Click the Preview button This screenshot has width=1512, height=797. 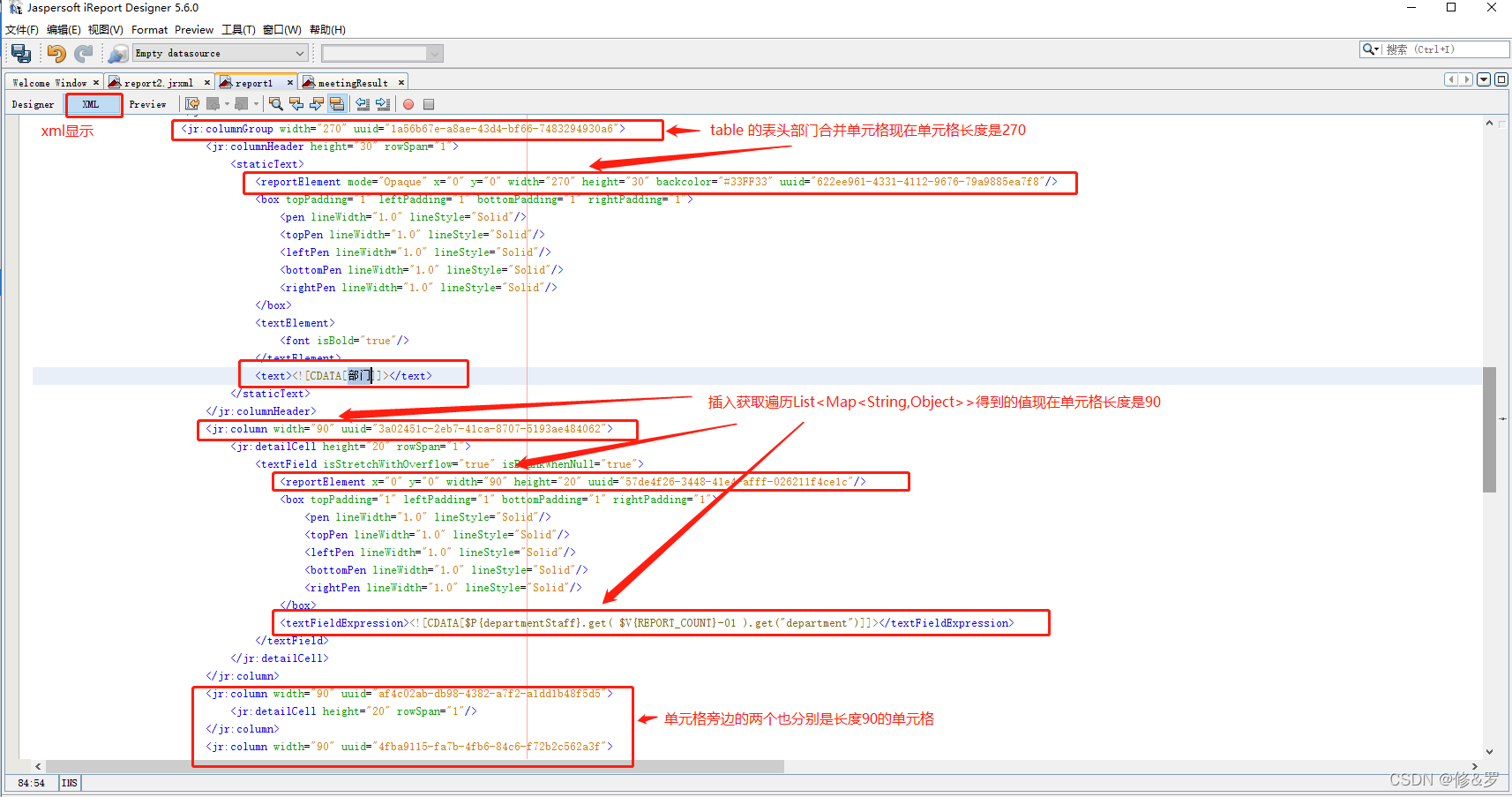(x=147, y=103)
